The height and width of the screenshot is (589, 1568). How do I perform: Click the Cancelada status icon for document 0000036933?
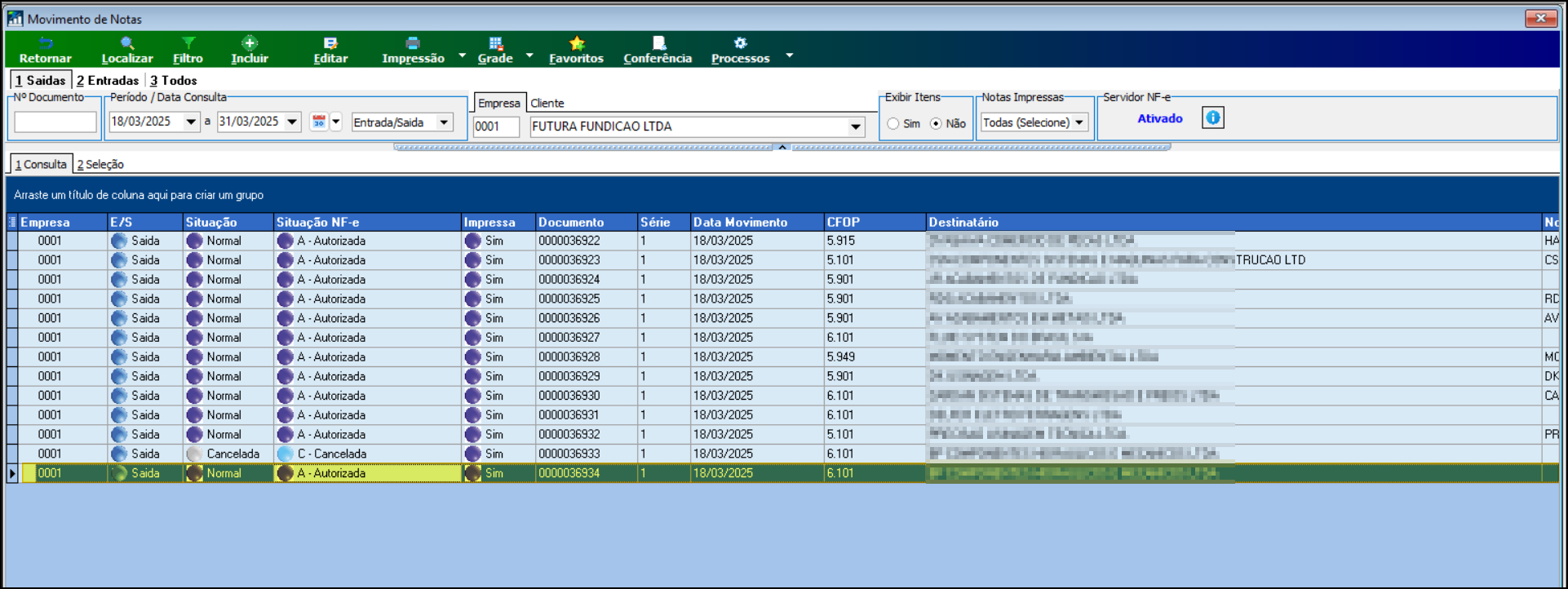tap(194, 454)
